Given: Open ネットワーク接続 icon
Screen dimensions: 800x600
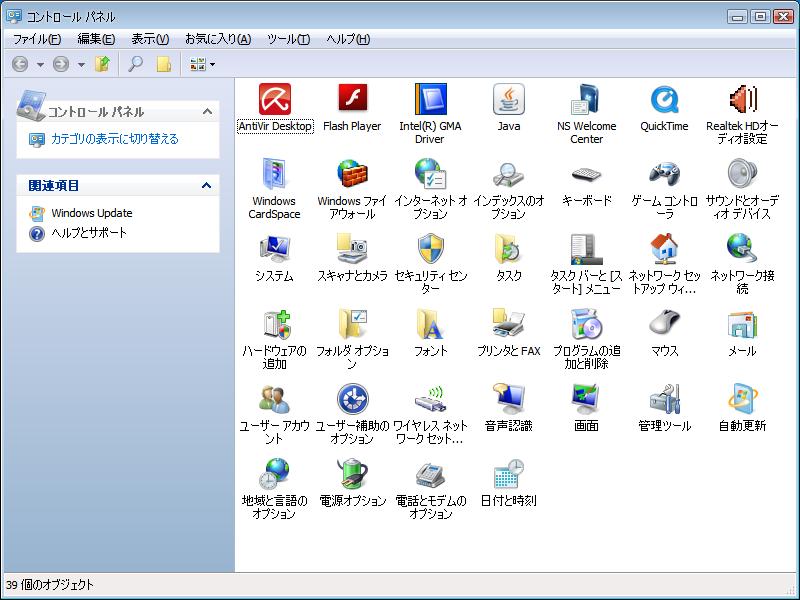Looking at the screenshot, I should (x=742, y=249).
